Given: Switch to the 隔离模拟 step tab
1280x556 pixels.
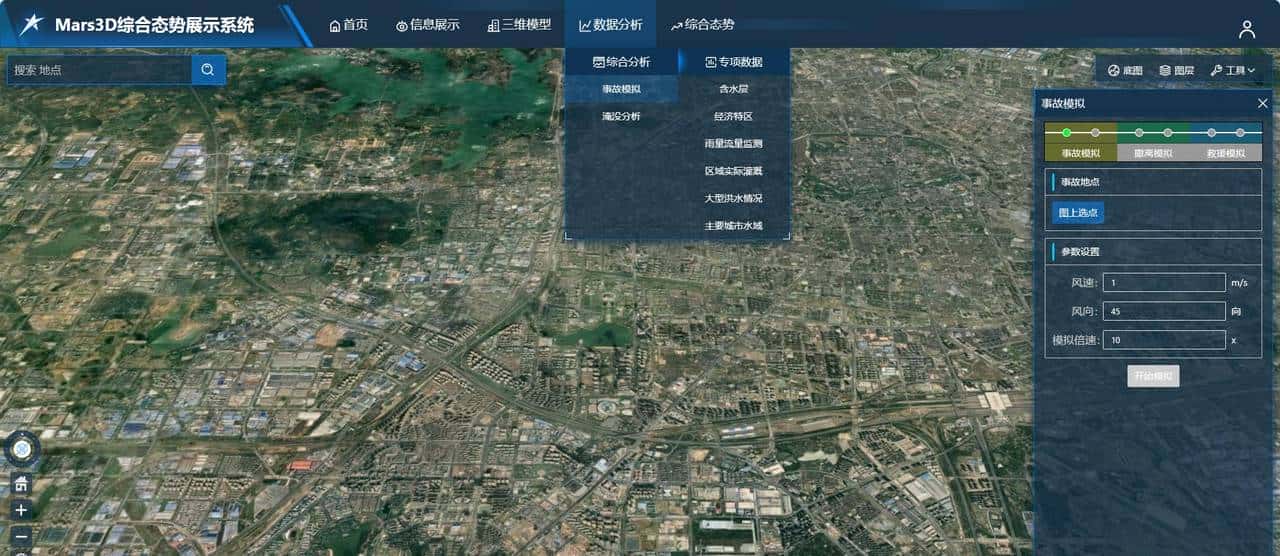Looking at the screenshot, I should click(1153, 153).
